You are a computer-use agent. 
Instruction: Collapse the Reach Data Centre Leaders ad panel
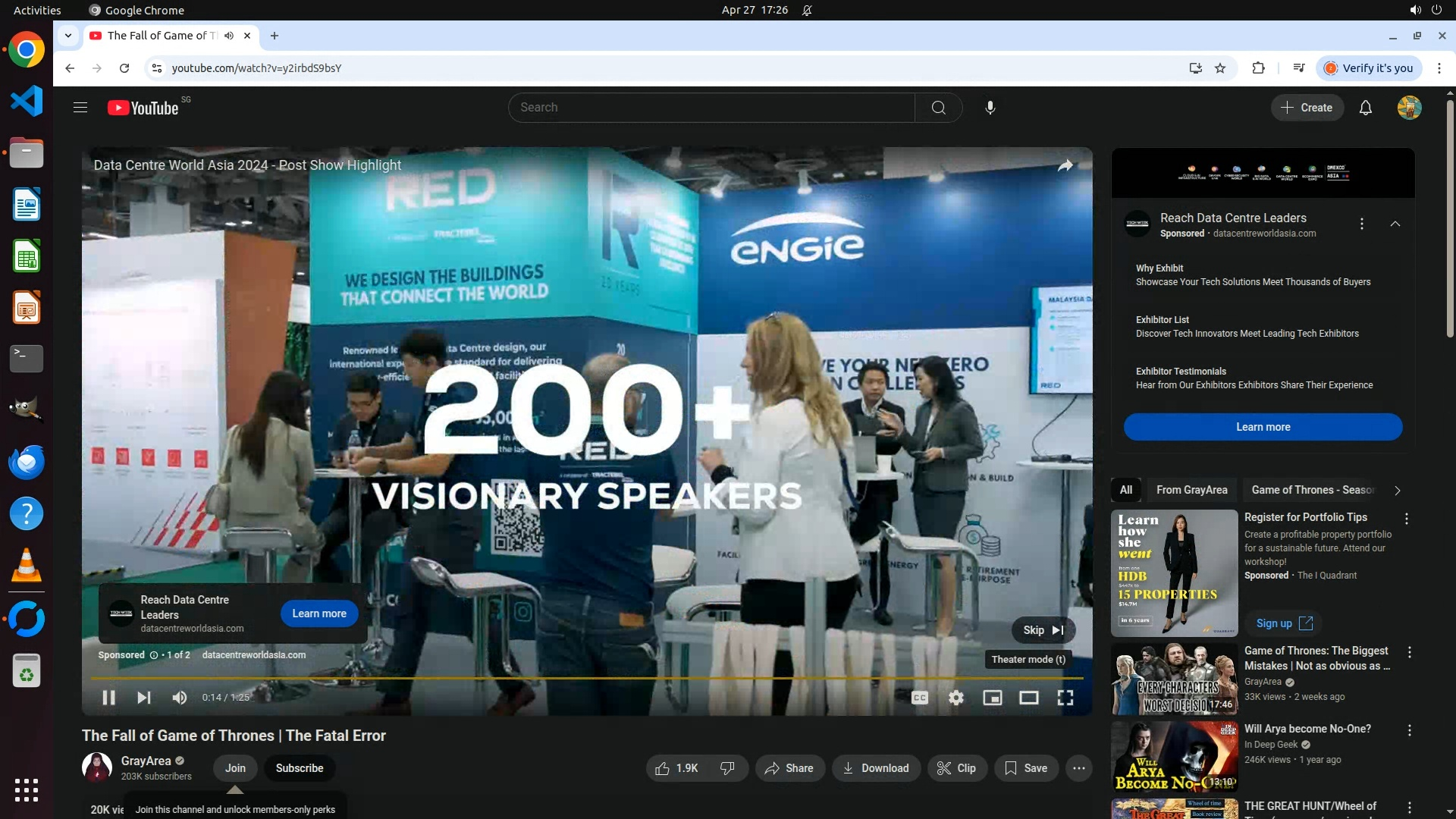1395,224
